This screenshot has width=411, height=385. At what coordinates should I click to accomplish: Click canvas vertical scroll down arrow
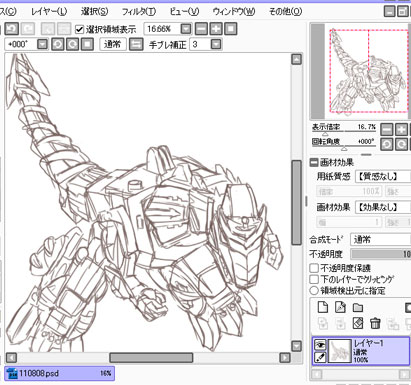tap(296, 346)
